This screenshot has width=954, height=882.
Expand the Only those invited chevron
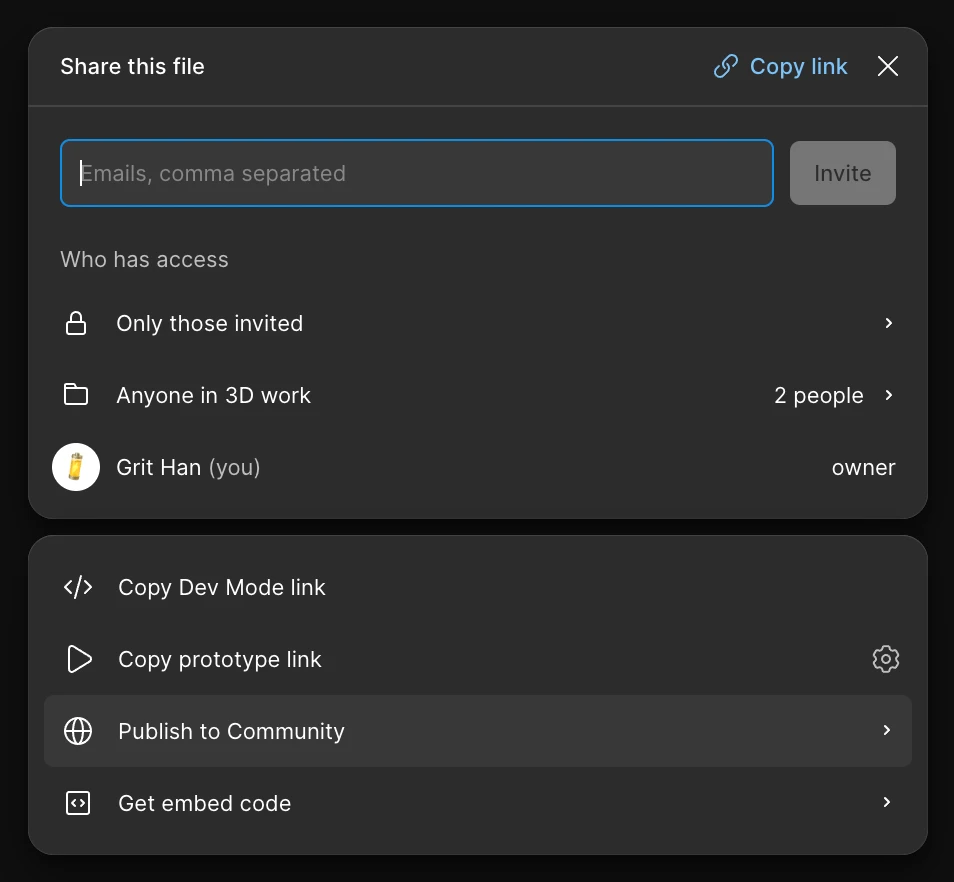click(x=888, y=324)
